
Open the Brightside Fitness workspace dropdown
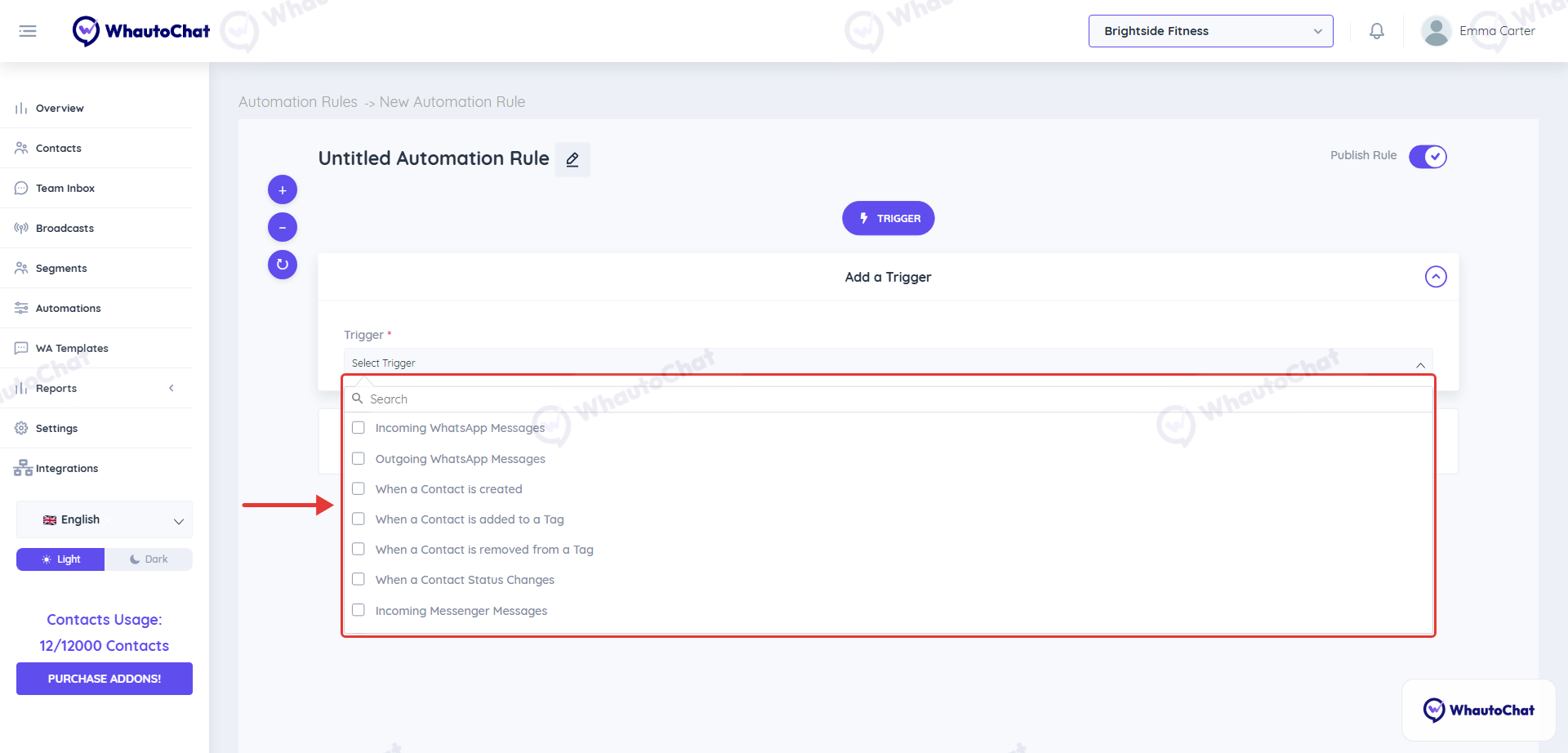point(1210,31)
